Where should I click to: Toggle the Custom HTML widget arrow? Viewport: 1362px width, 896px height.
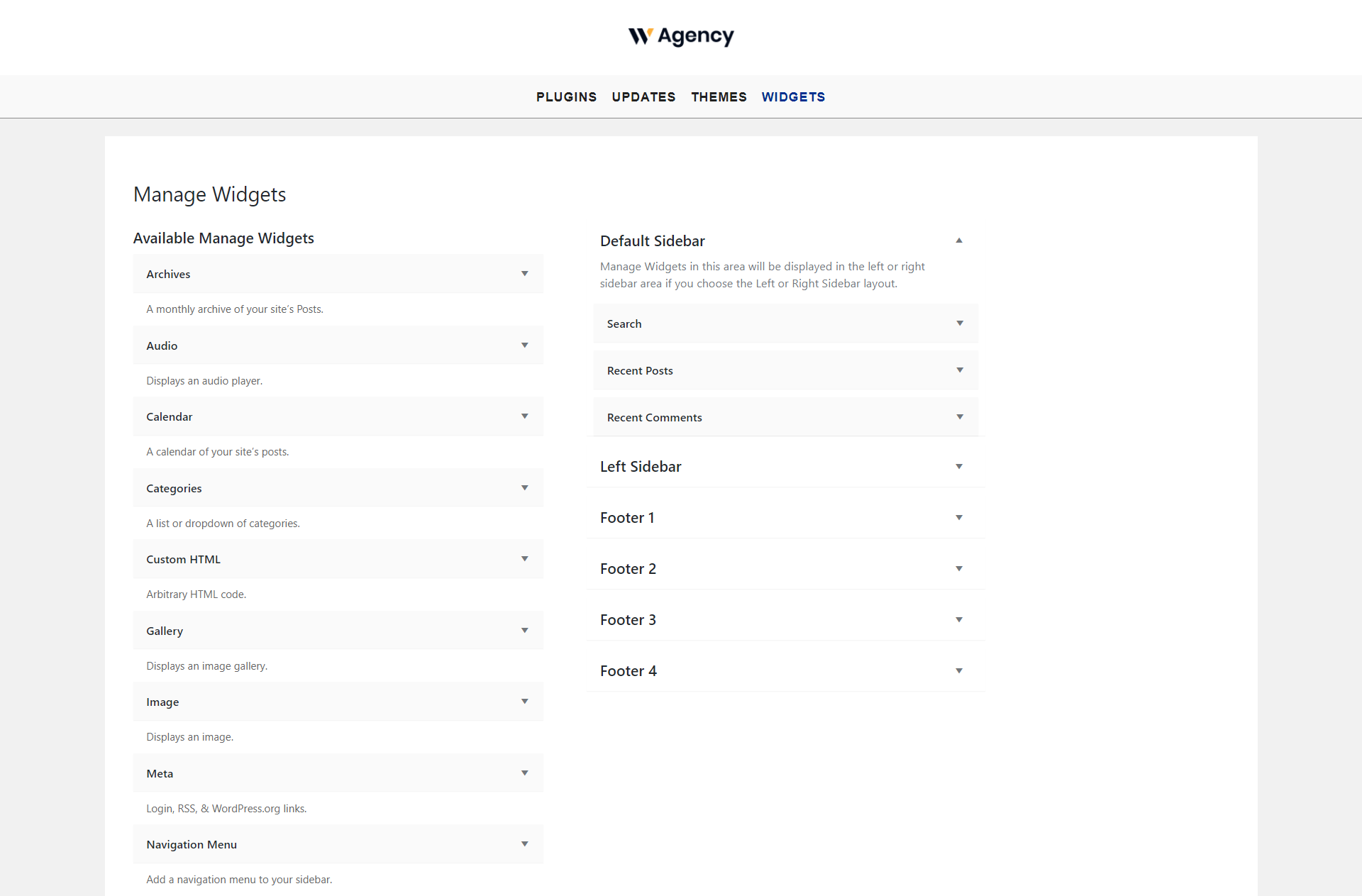pos(524,559)
